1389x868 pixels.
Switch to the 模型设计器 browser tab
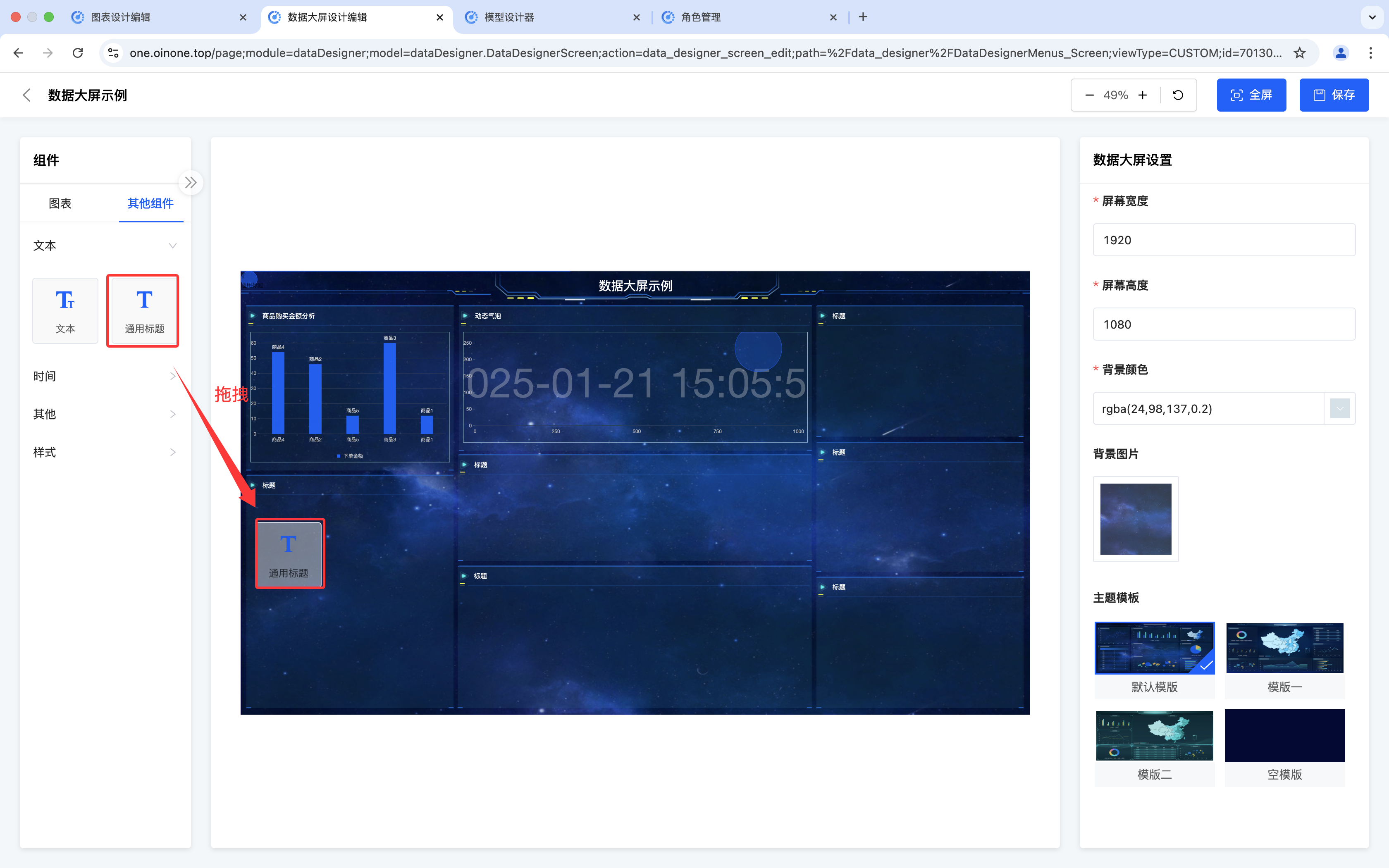pyautogui.click(x=509, y=17)
